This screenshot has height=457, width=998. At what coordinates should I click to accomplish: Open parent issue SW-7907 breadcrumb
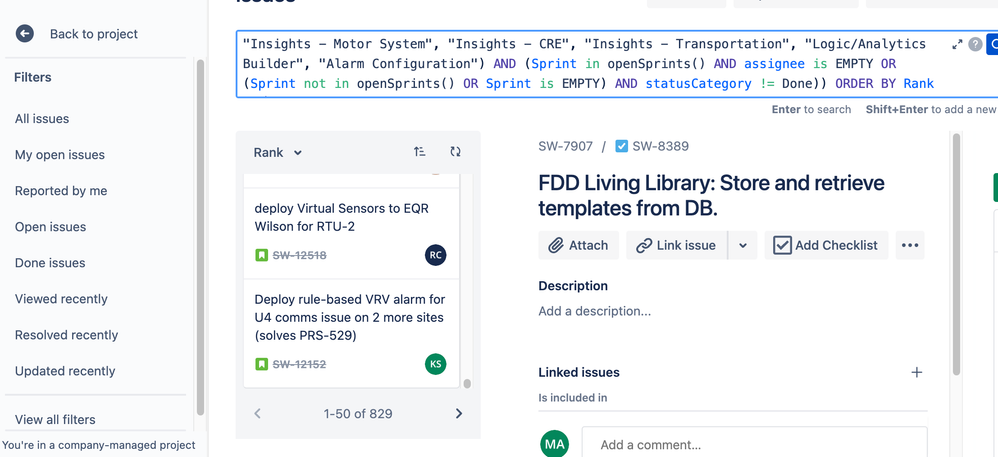[x=565, y=146]
